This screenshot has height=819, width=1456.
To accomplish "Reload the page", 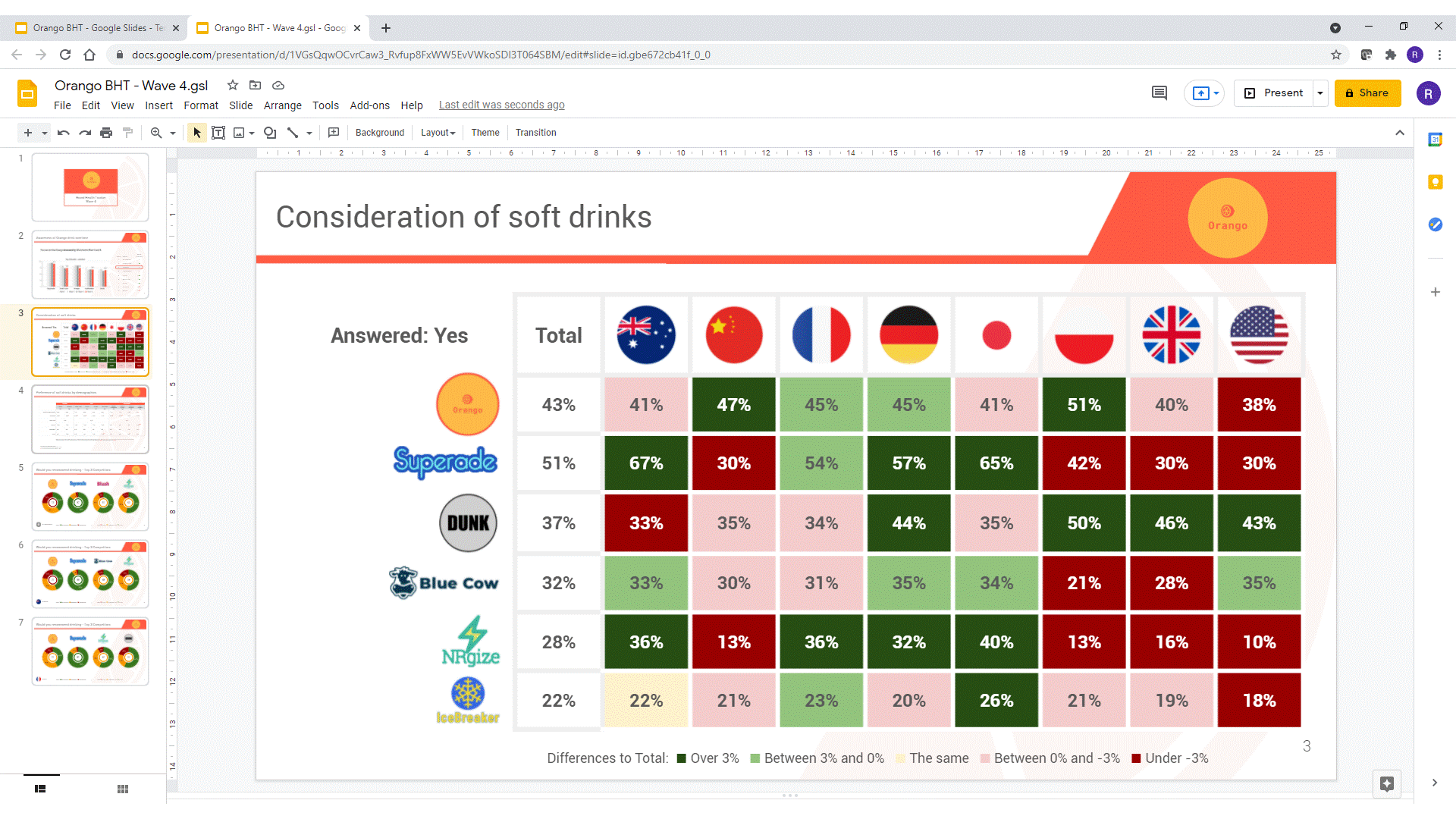I will tap(65, 55).
